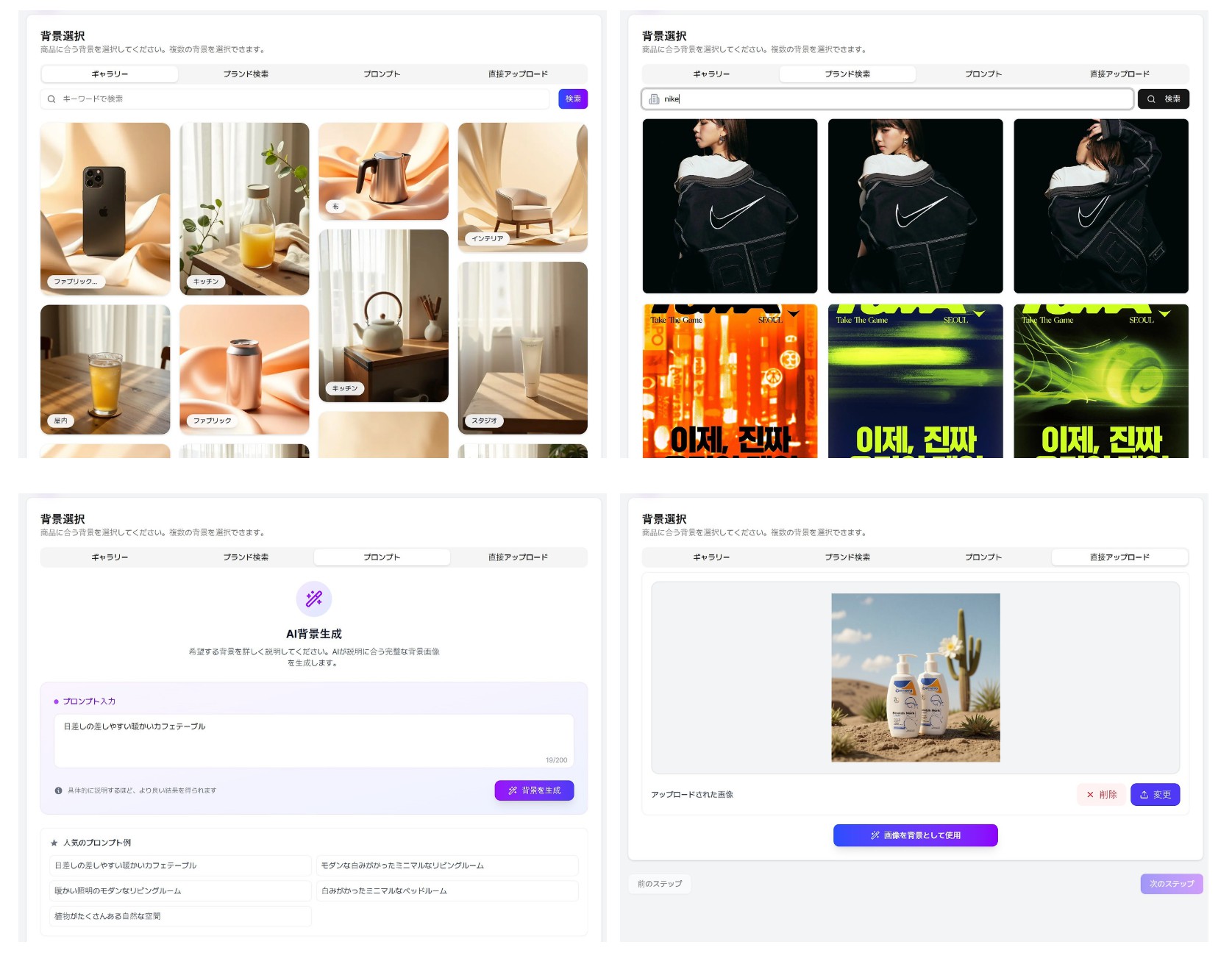This screenshot has width=1232, height=961.
Task: Click the magnifier icon in the gallery keyword search
Action: (51, 99)
